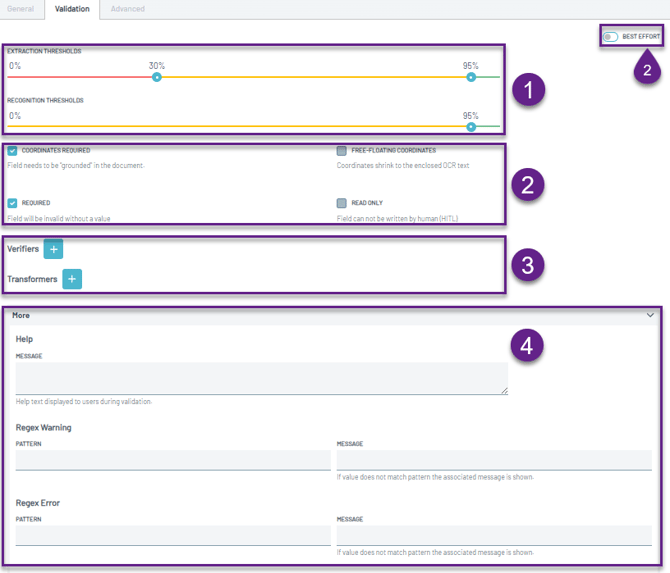The width and height of the screenshot is (670, 573).
Task: Click the purple callout badge numbered 3
Action: click(x=527, y=265)
